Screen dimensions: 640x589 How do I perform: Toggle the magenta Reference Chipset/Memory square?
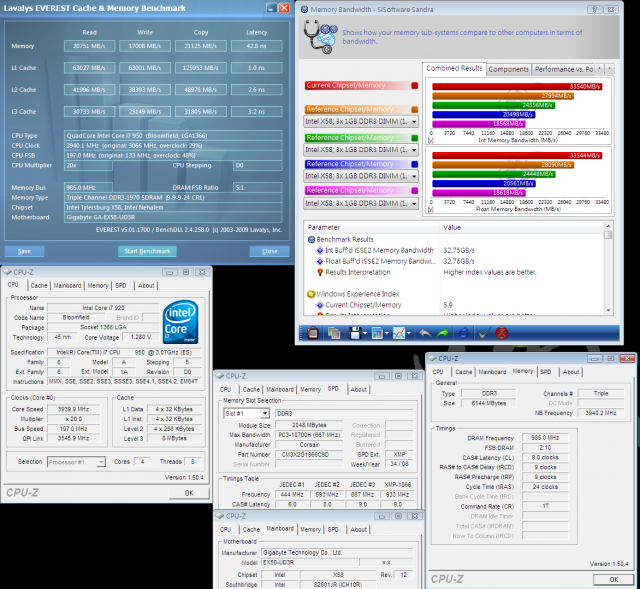pos(415,190)
